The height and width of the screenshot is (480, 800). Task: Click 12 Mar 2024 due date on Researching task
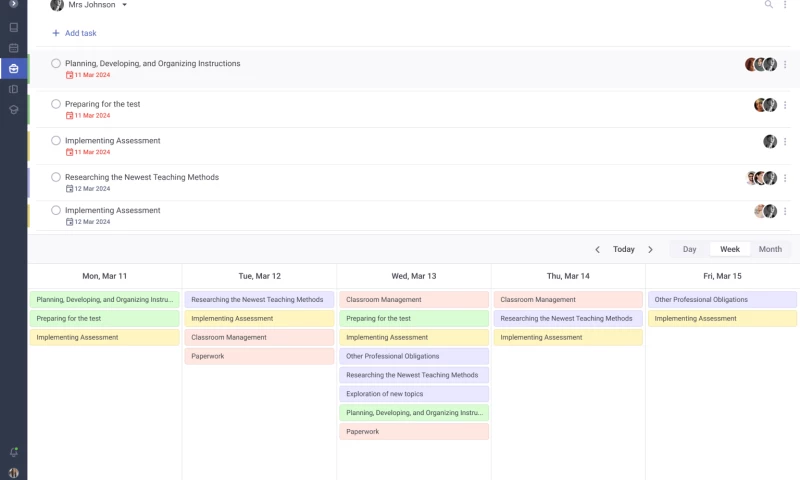(x=88, y=189)
